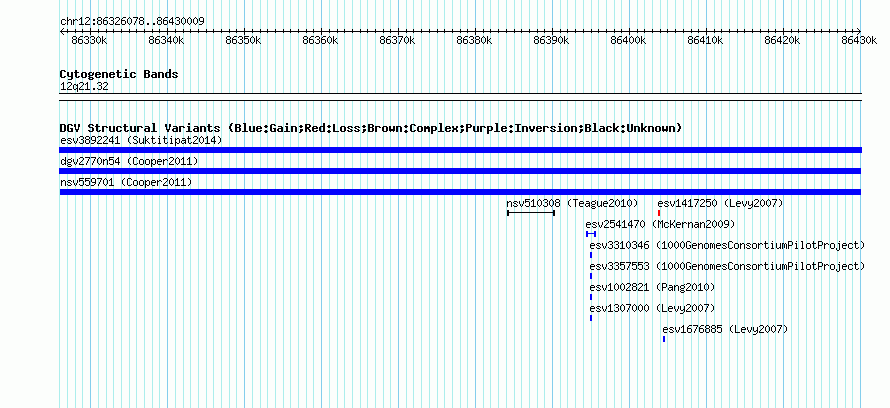Click the blue marker under esv1002821
Viewport: 890px width, 408px height.
click(x=591, y=297)
